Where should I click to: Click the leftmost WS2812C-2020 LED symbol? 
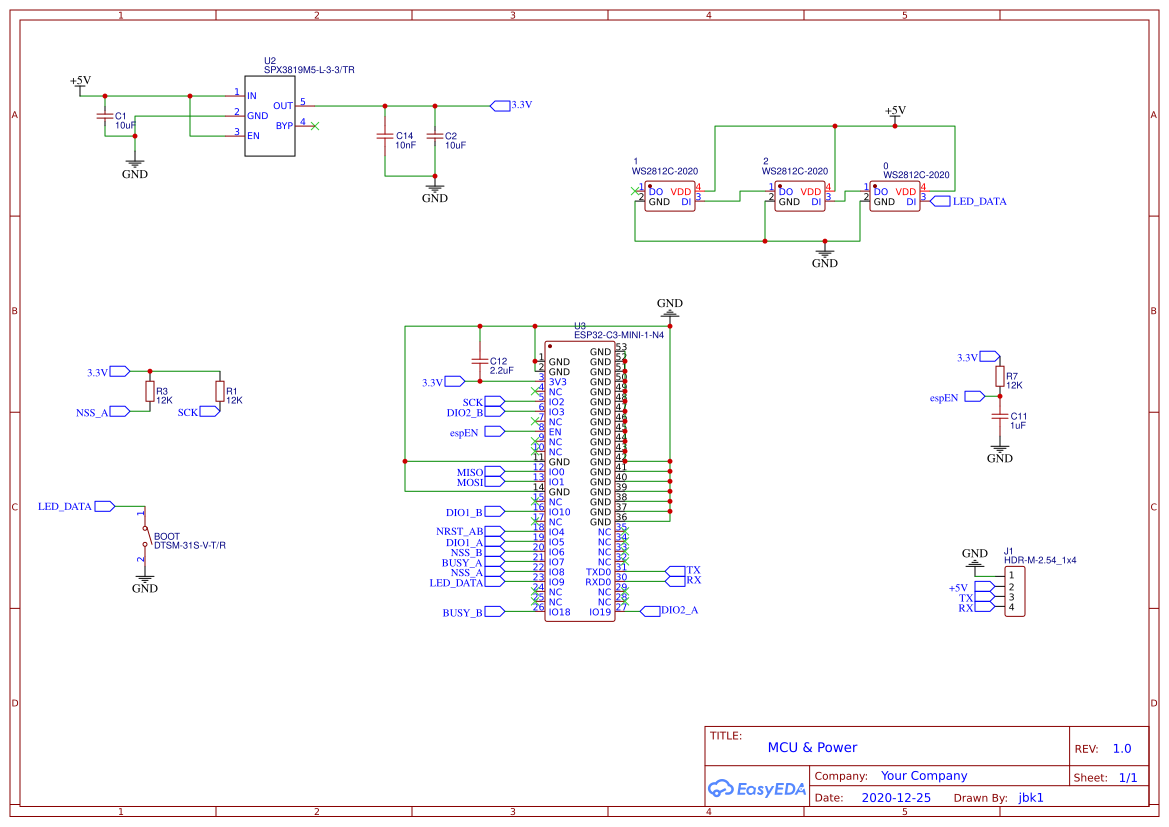pos(668,197)
